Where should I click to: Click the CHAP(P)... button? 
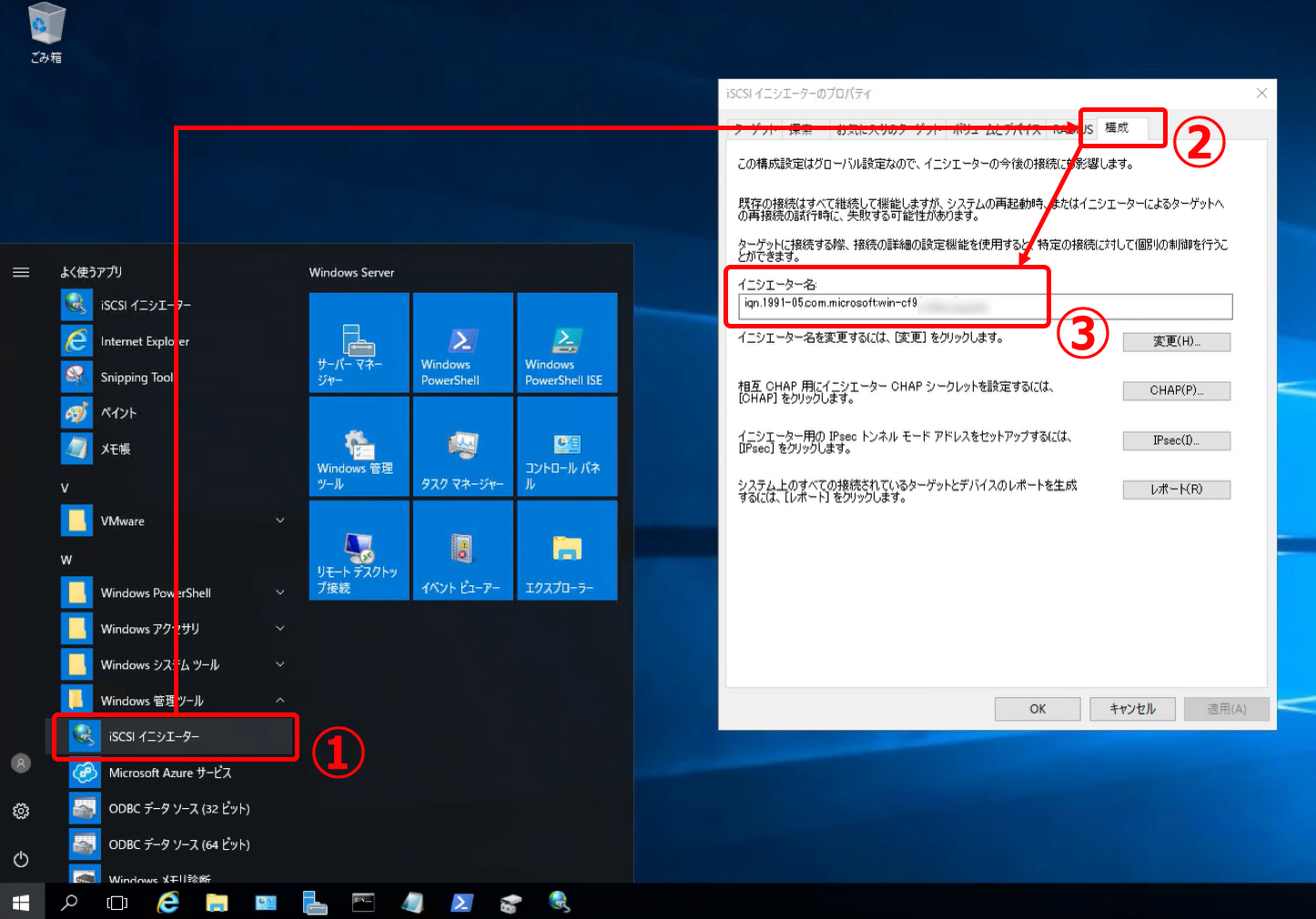pyautogui.click(x=1177, y=390)
